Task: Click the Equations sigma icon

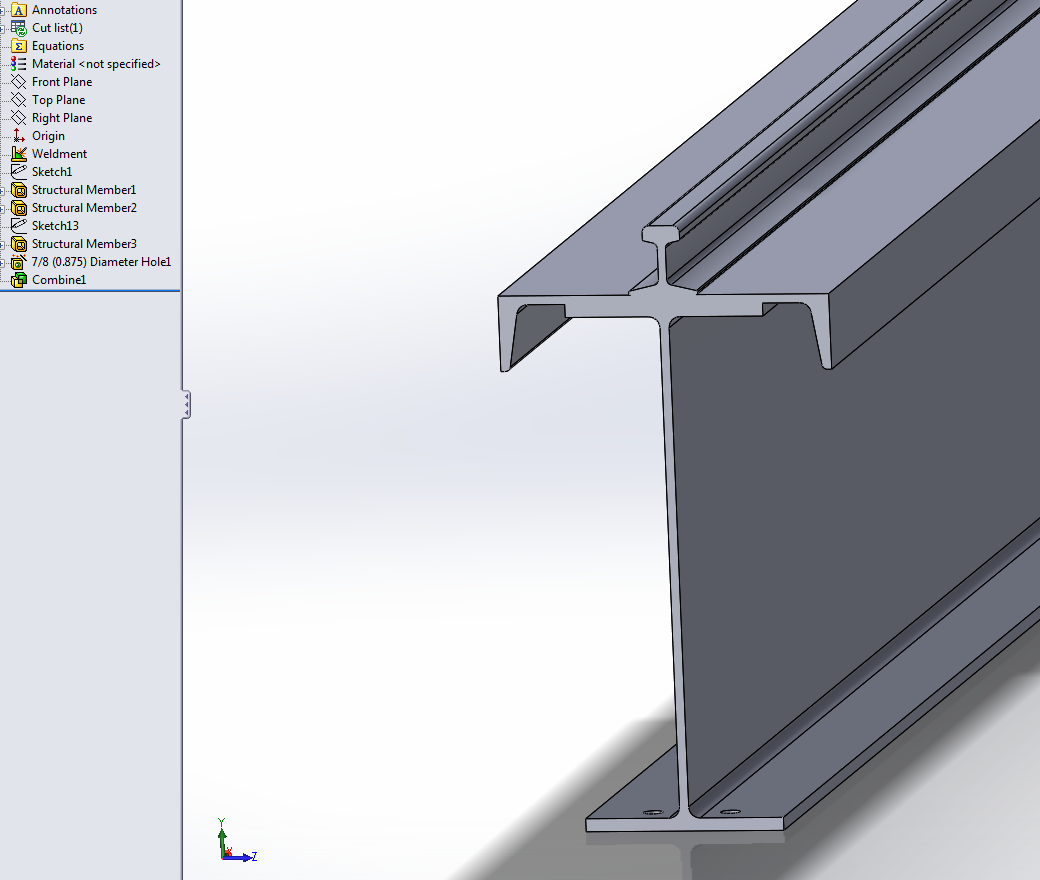Action: click(x=19, y=46)
